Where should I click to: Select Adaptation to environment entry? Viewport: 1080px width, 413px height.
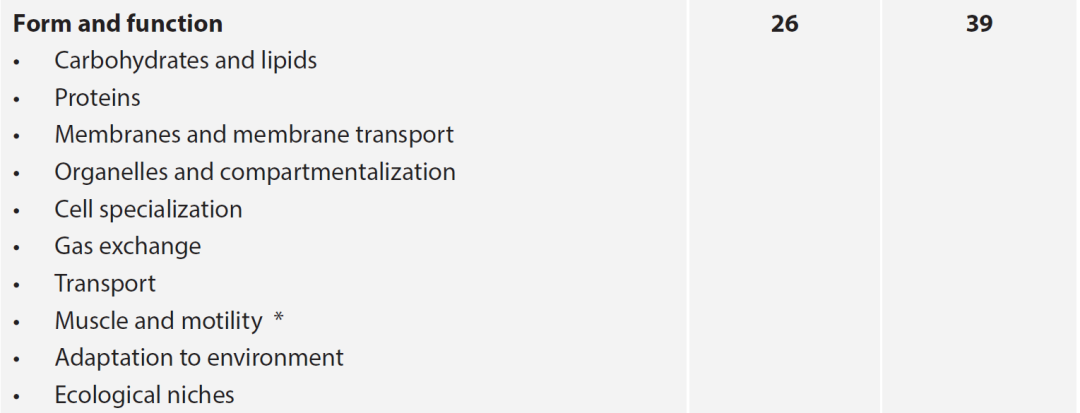[x=198, y=358]
